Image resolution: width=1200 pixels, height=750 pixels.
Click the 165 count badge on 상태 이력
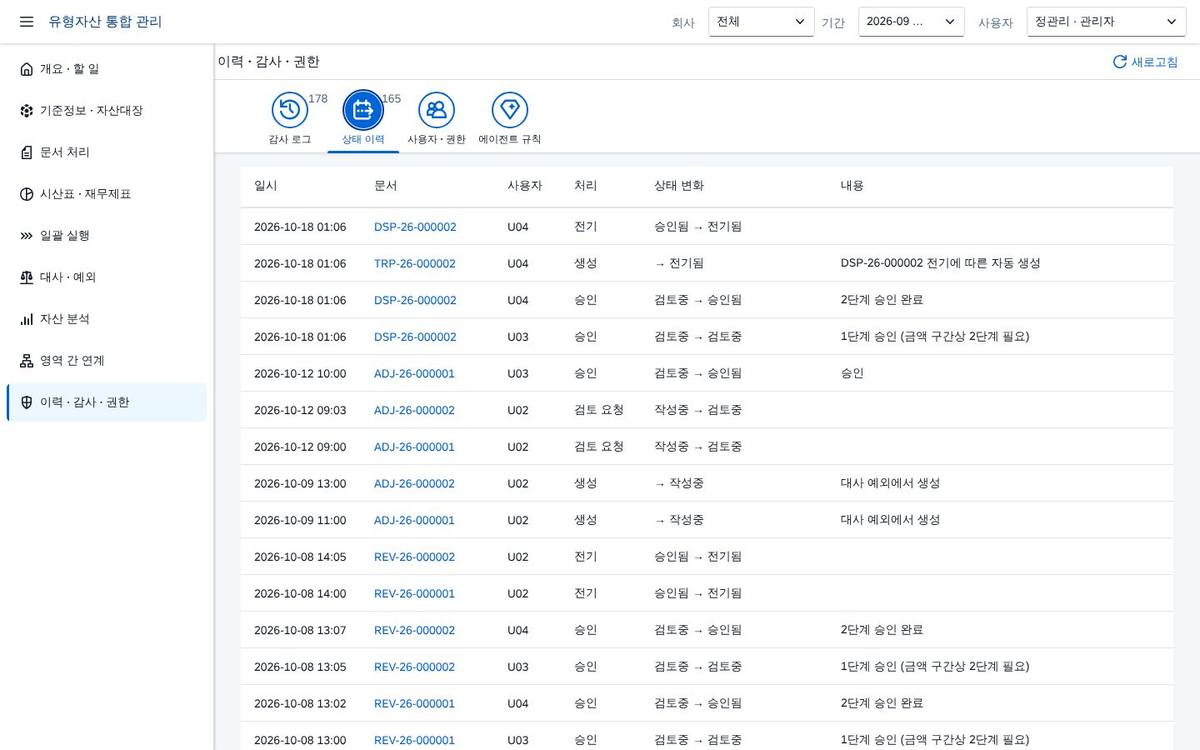pos(391,99)
